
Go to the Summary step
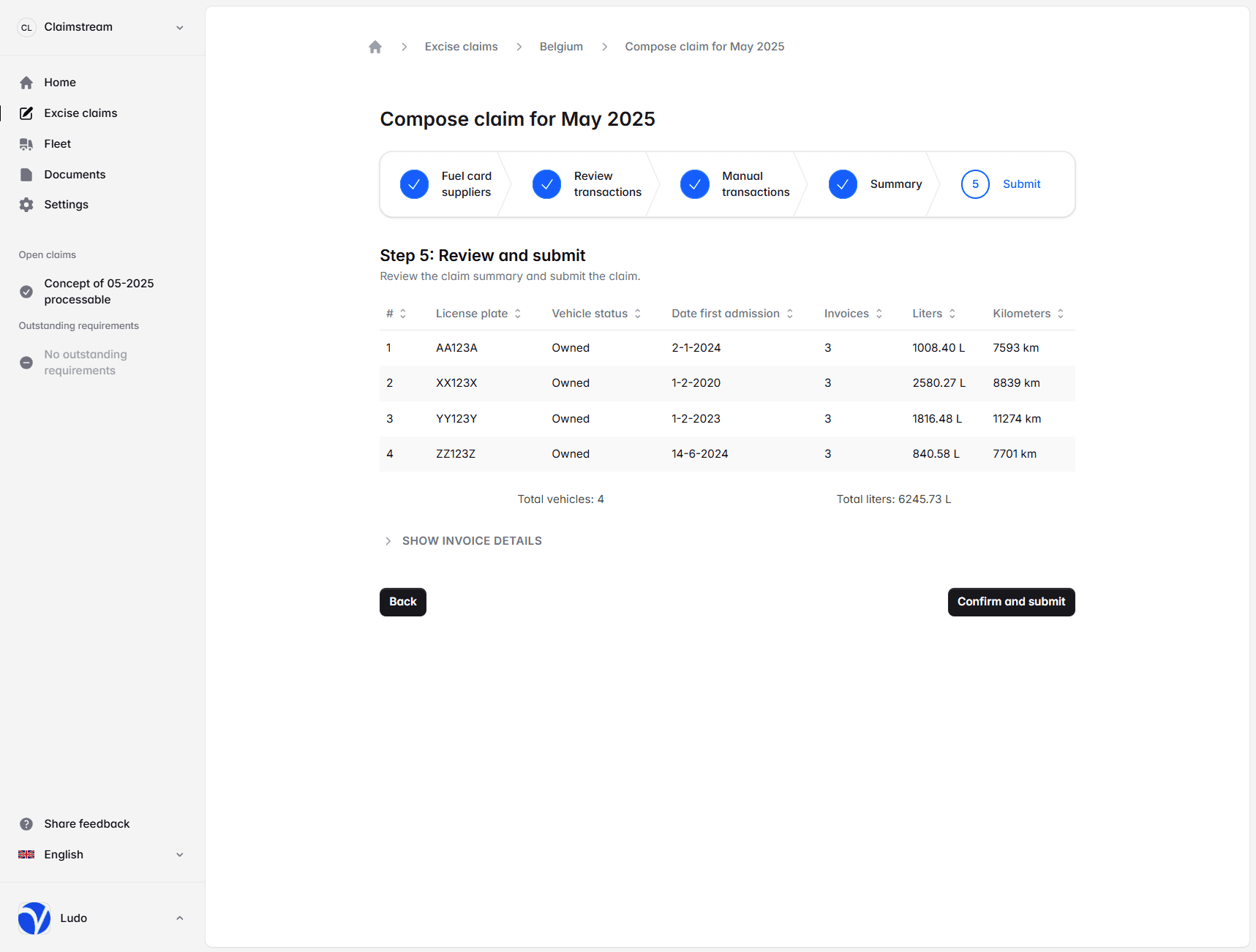[x=876, y=184]
